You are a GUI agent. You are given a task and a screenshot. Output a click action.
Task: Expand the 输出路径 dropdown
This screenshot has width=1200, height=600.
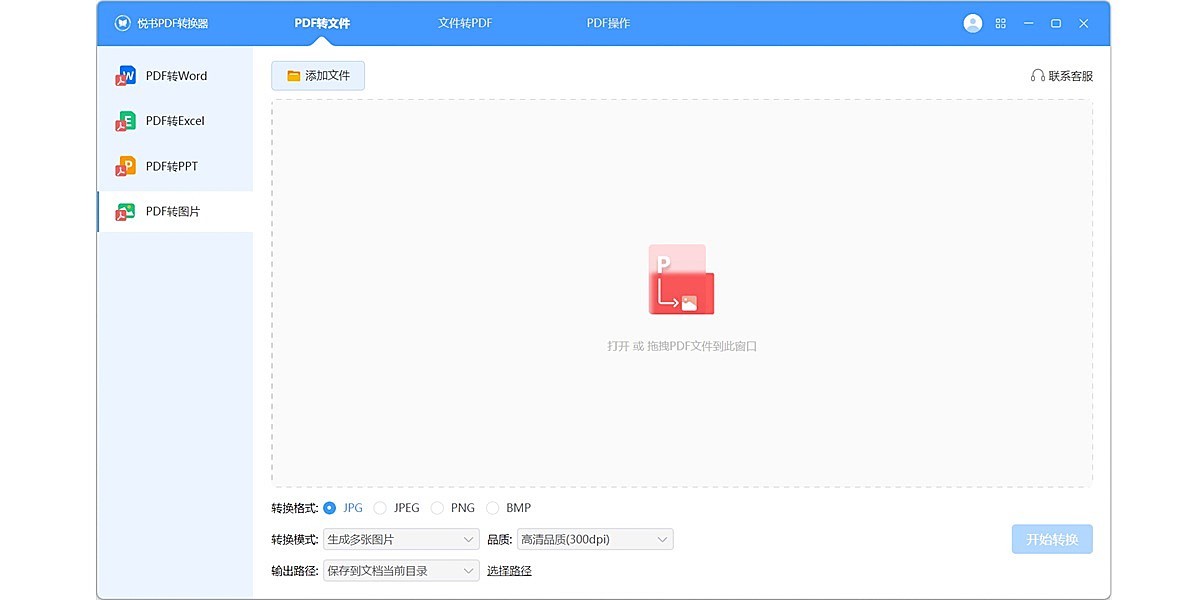(400, 570)
